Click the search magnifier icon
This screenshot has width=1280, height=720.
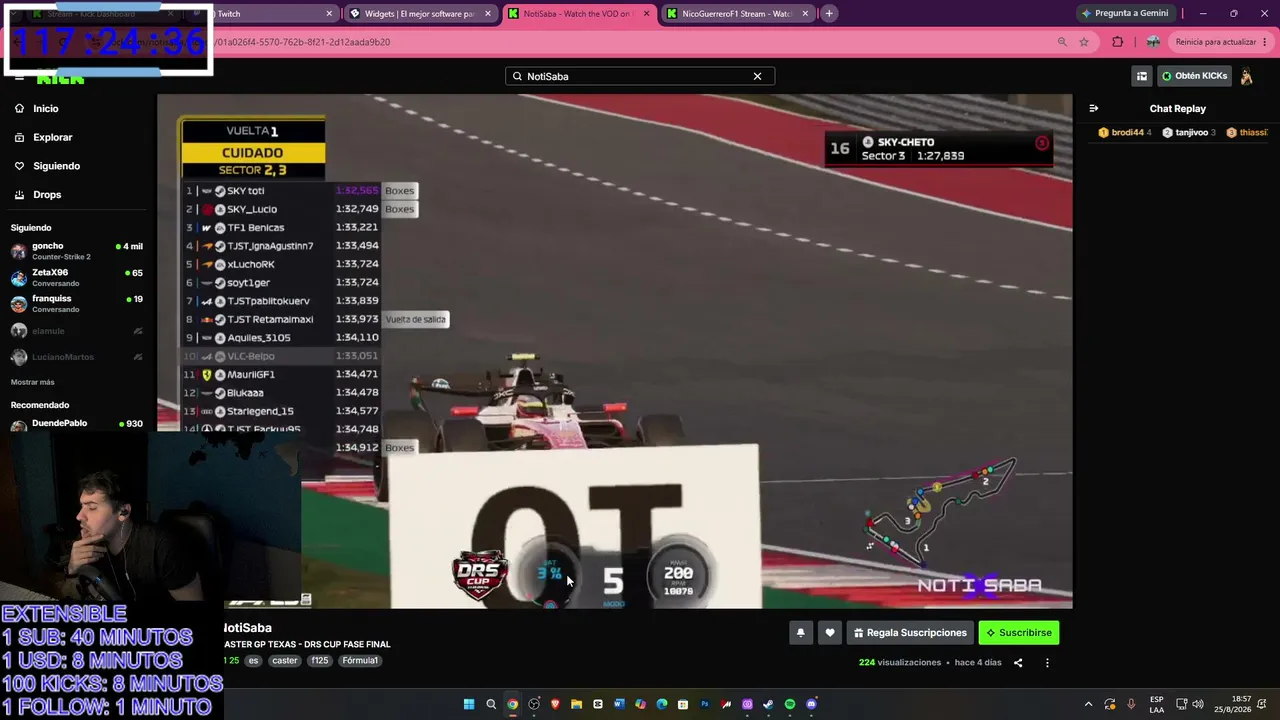coord(517,76)
